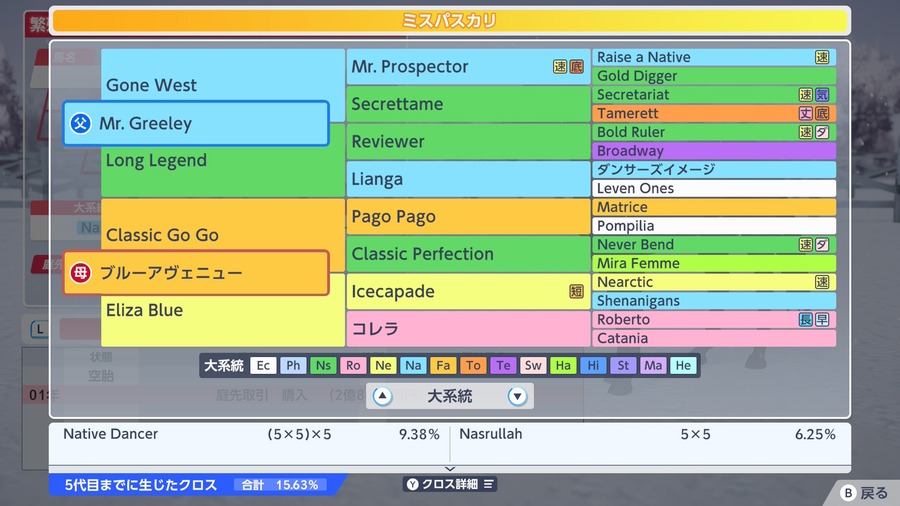Cycle 大系統 display mode with up arrow
The height and width of the screenshot is (506, 900).
click(382, 396)
